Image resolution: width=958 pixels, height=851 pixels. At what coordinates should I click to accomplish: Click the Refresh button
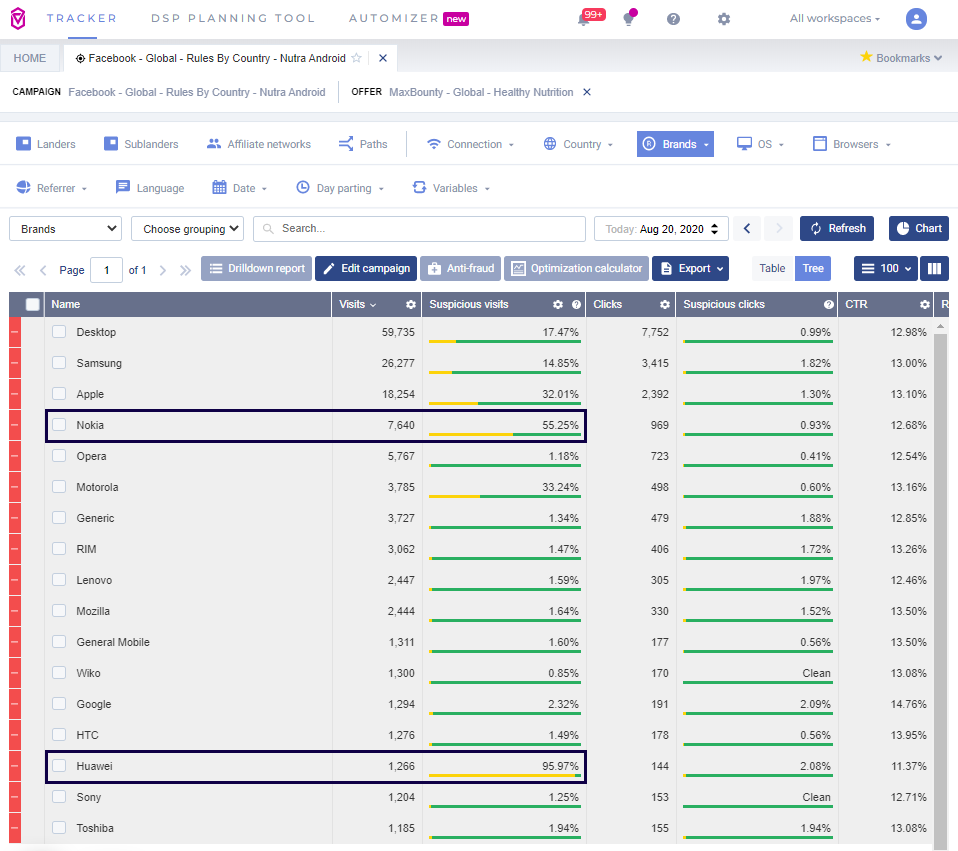coord(837,228)
